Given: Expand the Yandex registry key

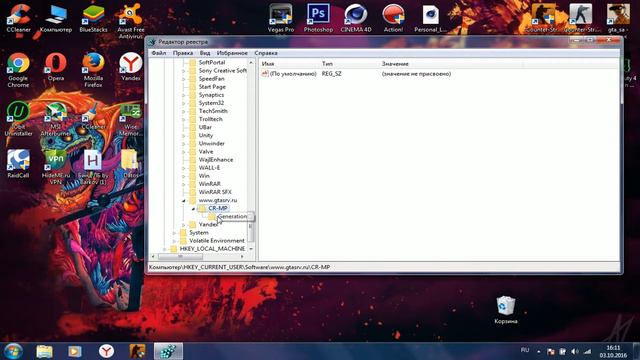Looking at the screenshot, I should (183, 225).
